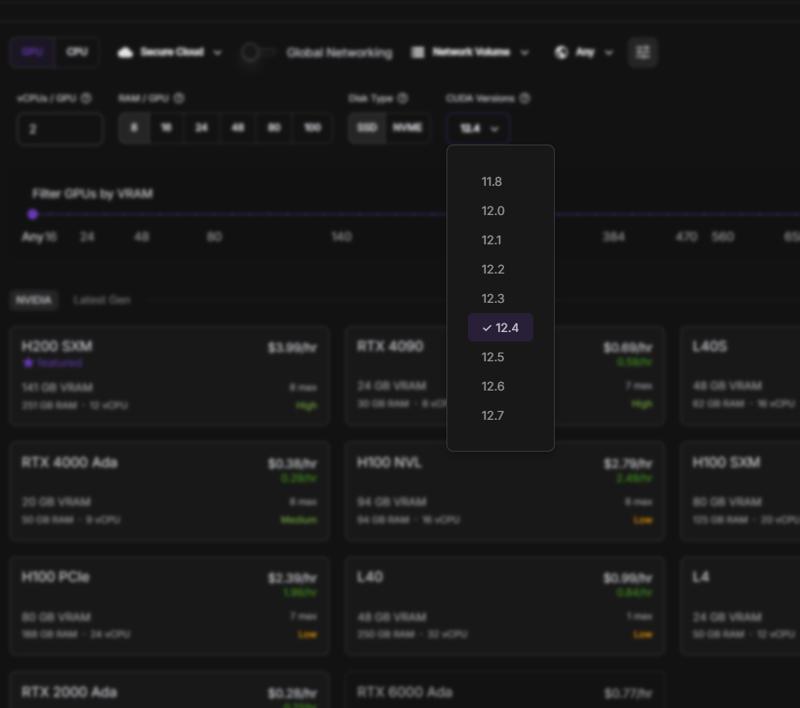Select 24 GB RAM per GPU option

pos(202,128)
